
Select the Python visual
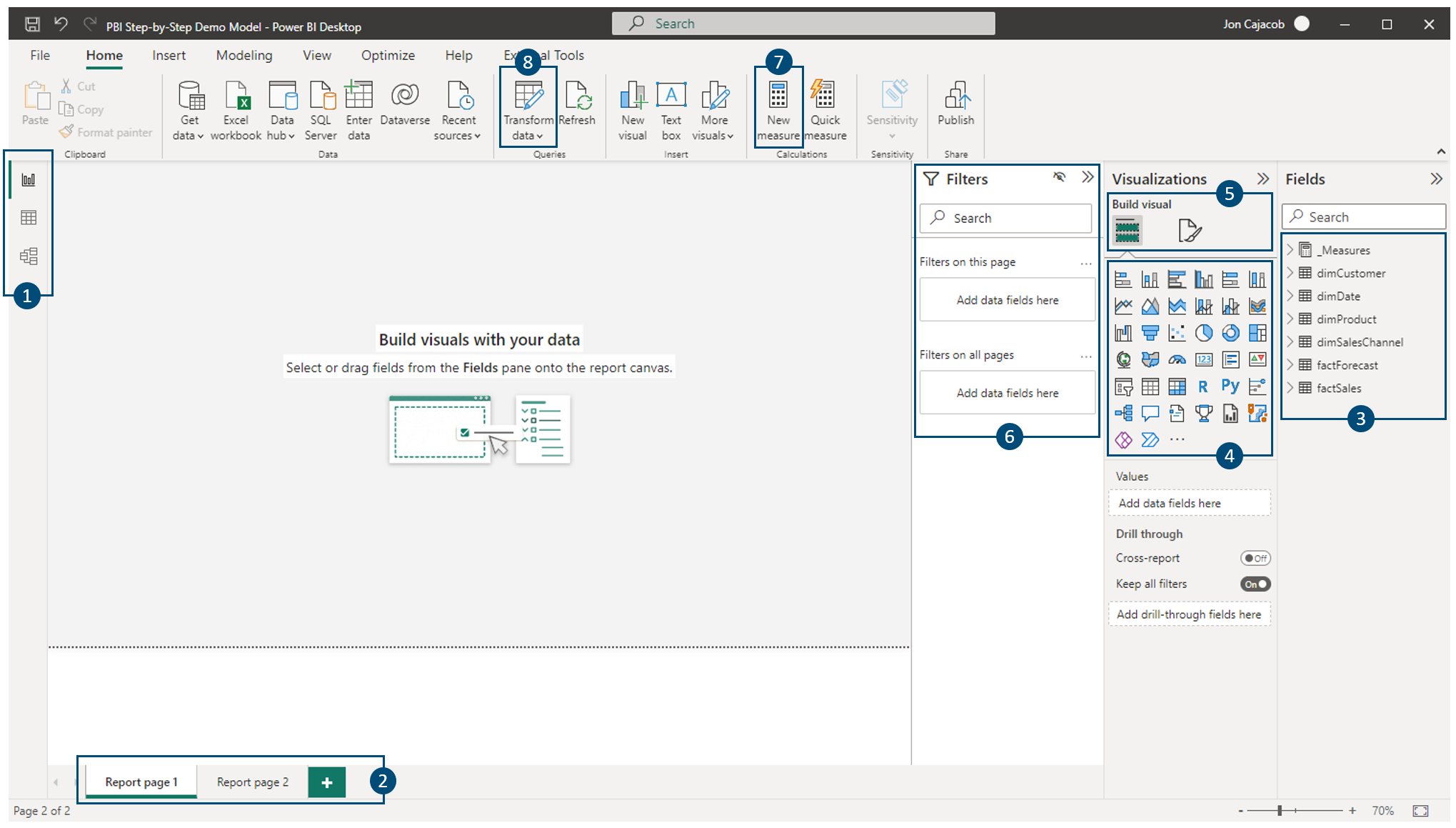point(1230,386)
